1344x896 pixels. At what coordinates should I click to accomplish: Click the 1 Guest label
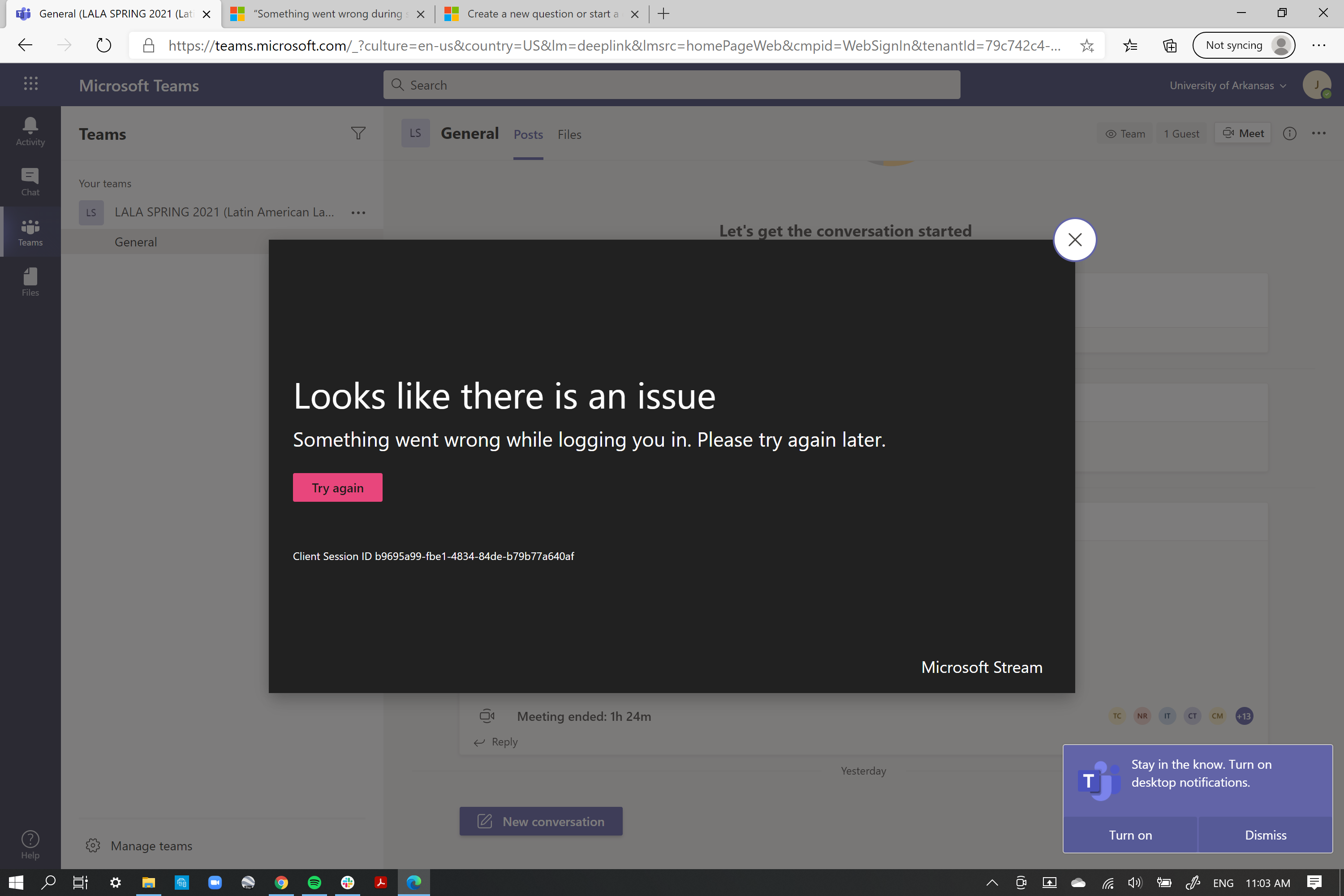pyautogui.click(x=1181, y=133)
